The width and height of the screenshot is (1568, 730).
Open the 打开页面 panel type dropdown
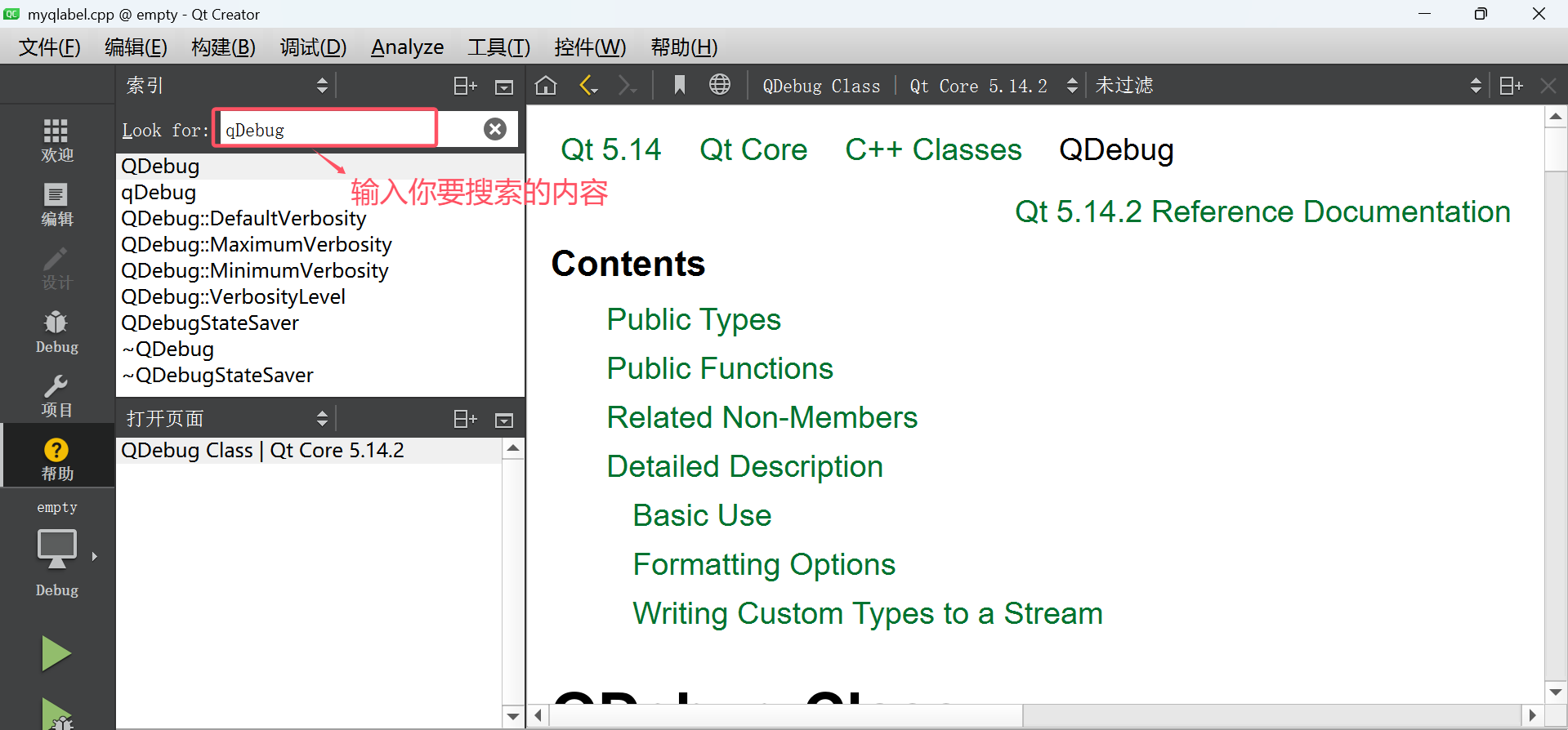coord(227,419)
